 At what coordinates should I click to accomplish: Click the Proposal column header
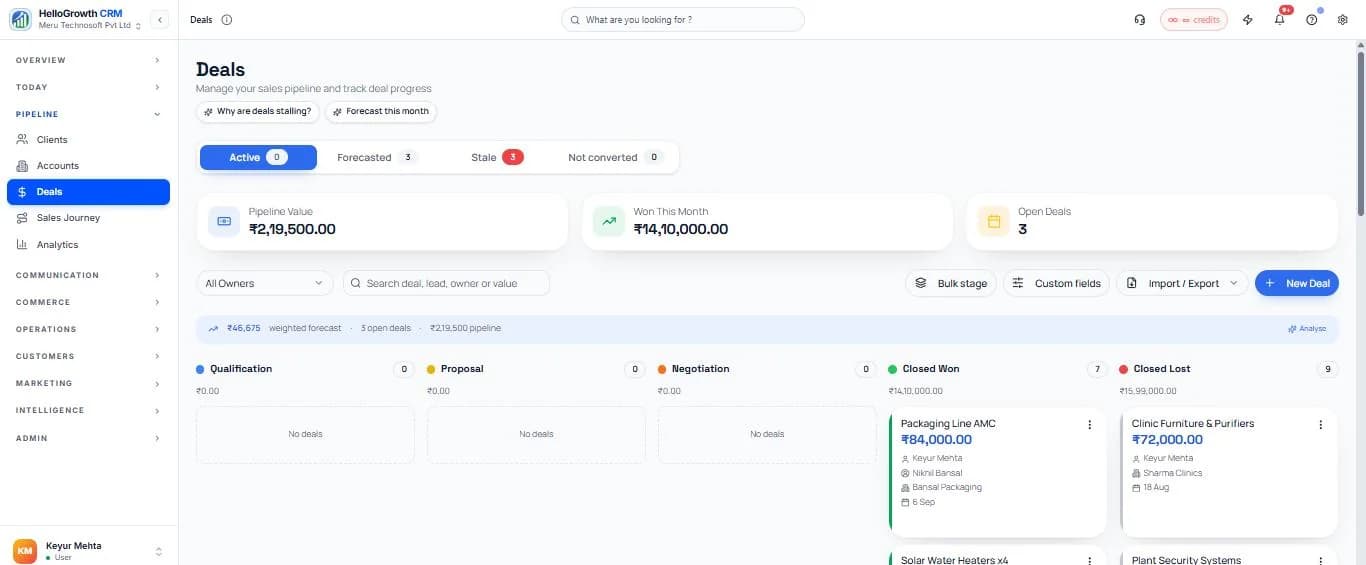pos(536,369)
